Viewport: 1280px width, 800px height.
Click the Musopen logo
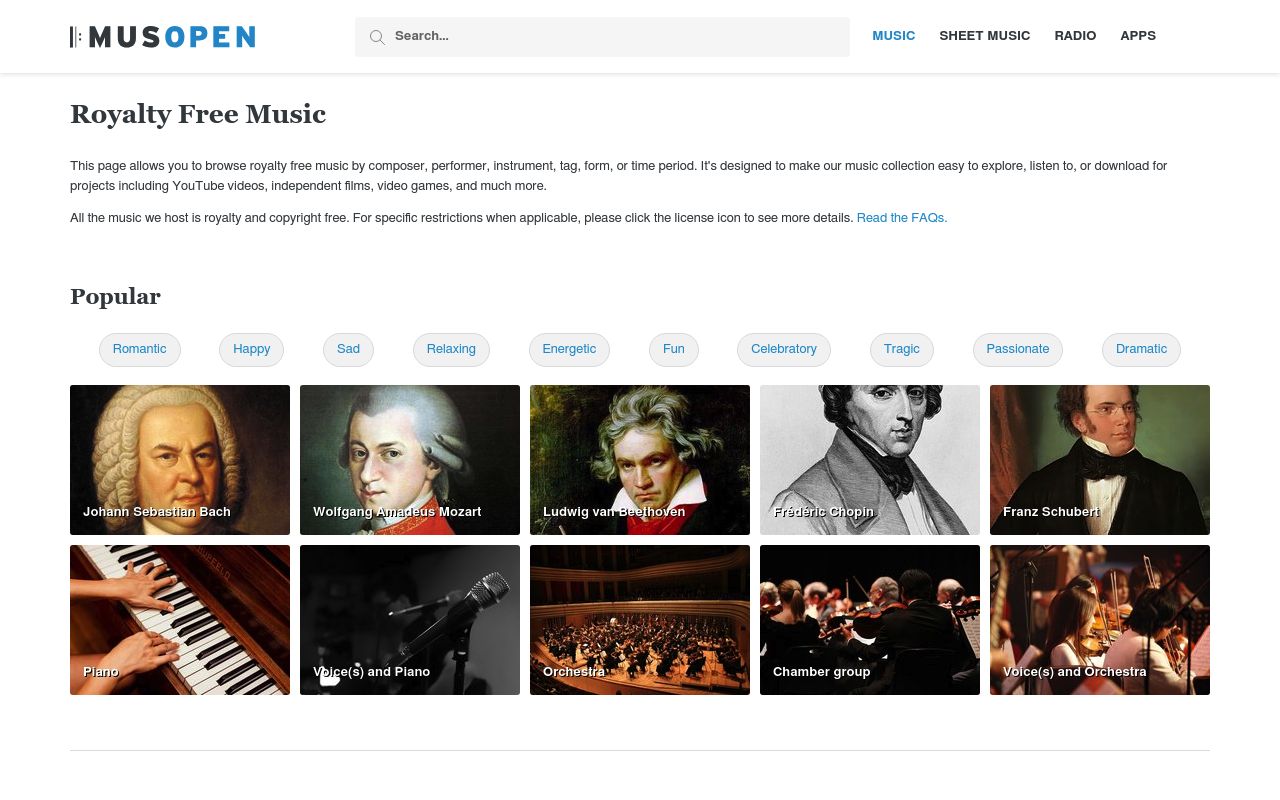coord(162,37)
